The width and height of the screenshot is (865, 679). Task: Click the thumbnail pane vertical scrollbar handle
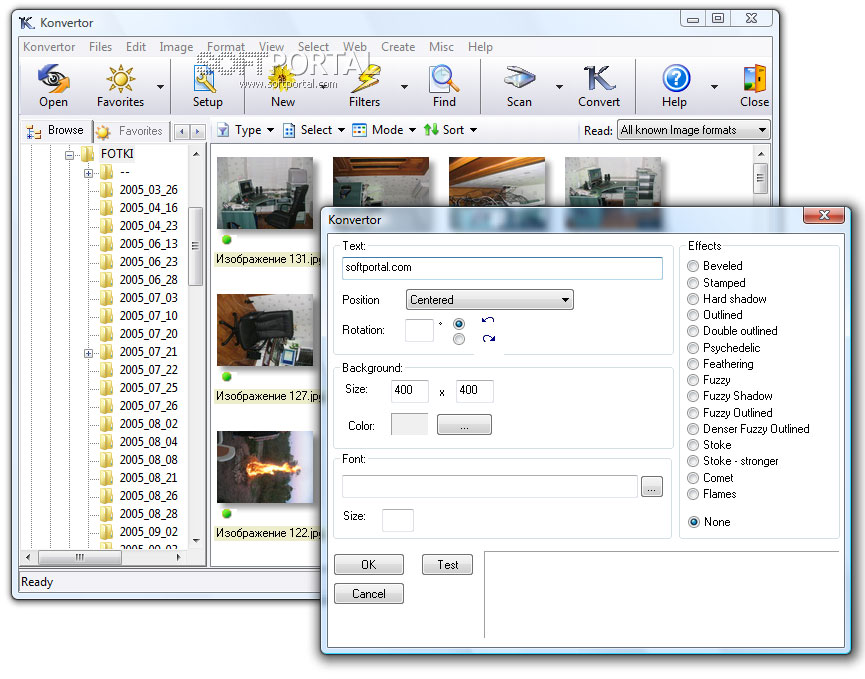[761, 178]
